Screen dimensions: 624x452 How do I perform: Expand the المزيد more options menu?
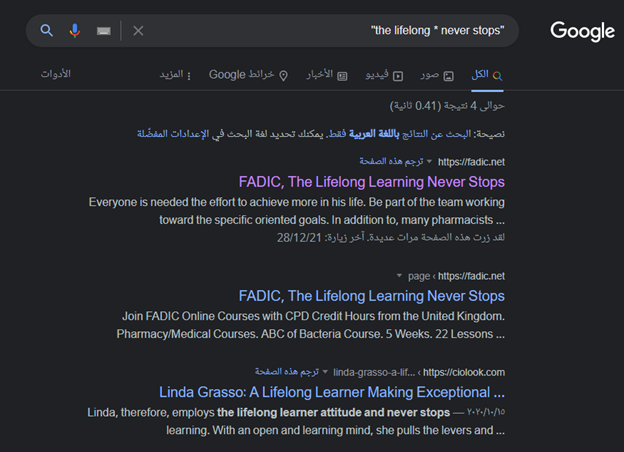pyautogui.click(x=175, y=75)
